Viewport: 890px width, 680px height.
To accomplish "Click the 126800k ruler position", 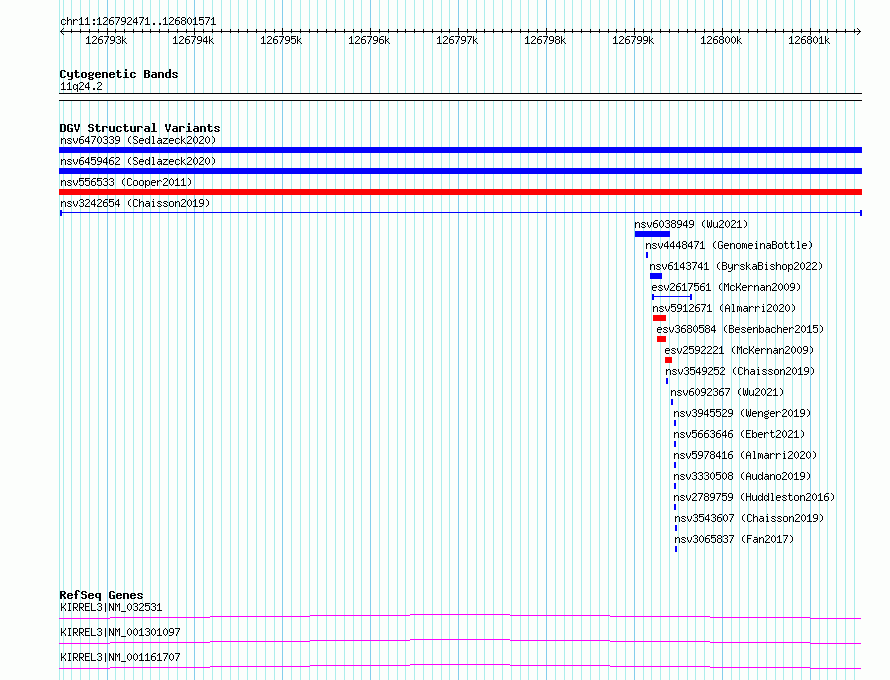I will (x=721, y=40).
